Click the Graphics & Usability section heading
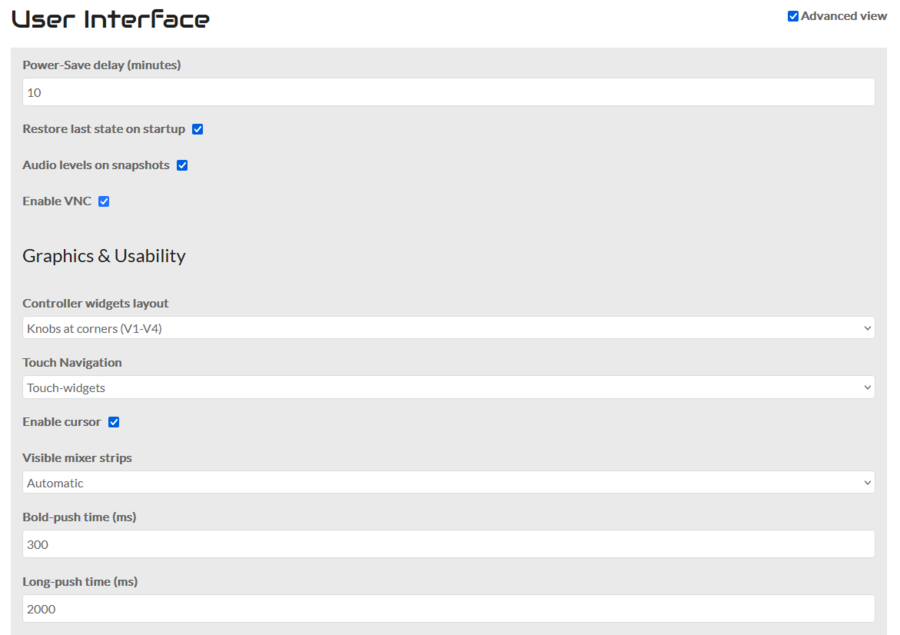 [x=104, y=256]
